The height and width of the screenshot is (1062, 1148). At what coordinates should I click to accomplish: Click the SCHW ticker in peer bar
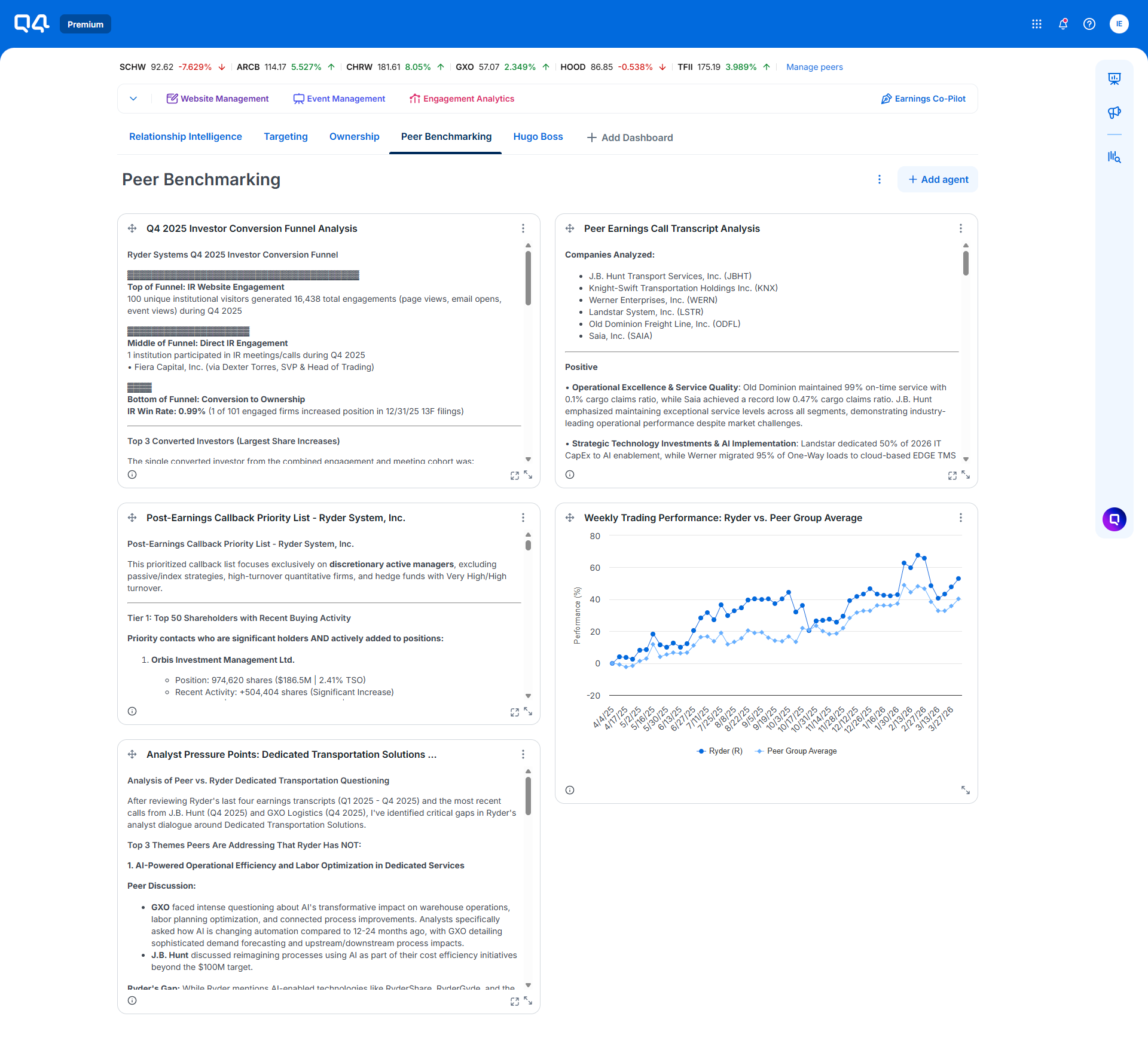(x=172, y=67)
